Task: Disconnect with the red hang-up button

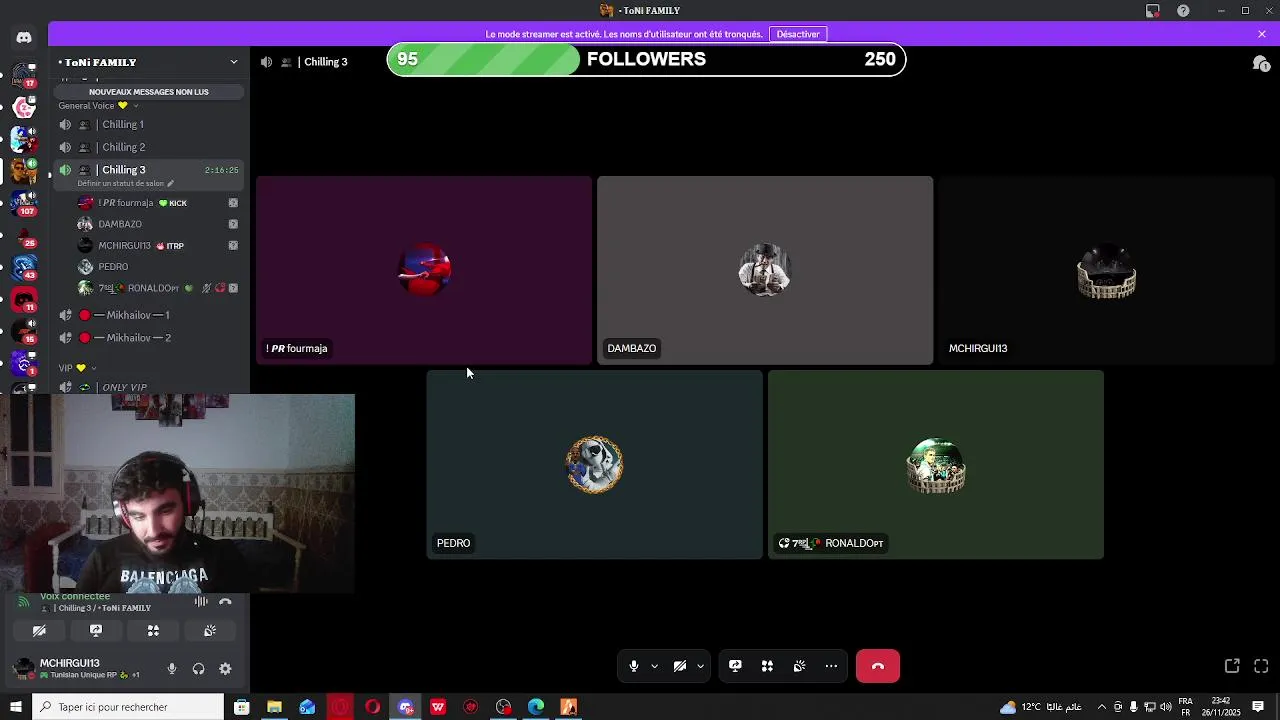Action: point(878,666)
